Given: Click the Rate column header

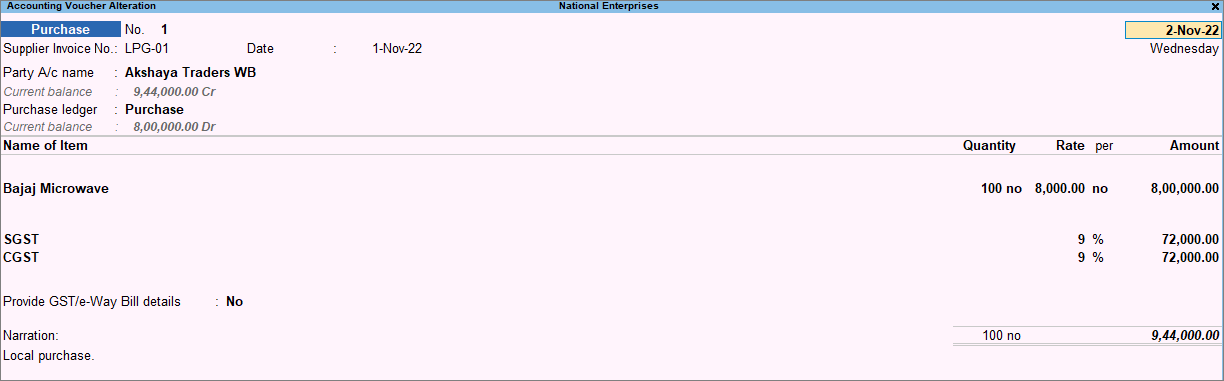Looking at the screenshot, I should click(x=1070, y=146).
